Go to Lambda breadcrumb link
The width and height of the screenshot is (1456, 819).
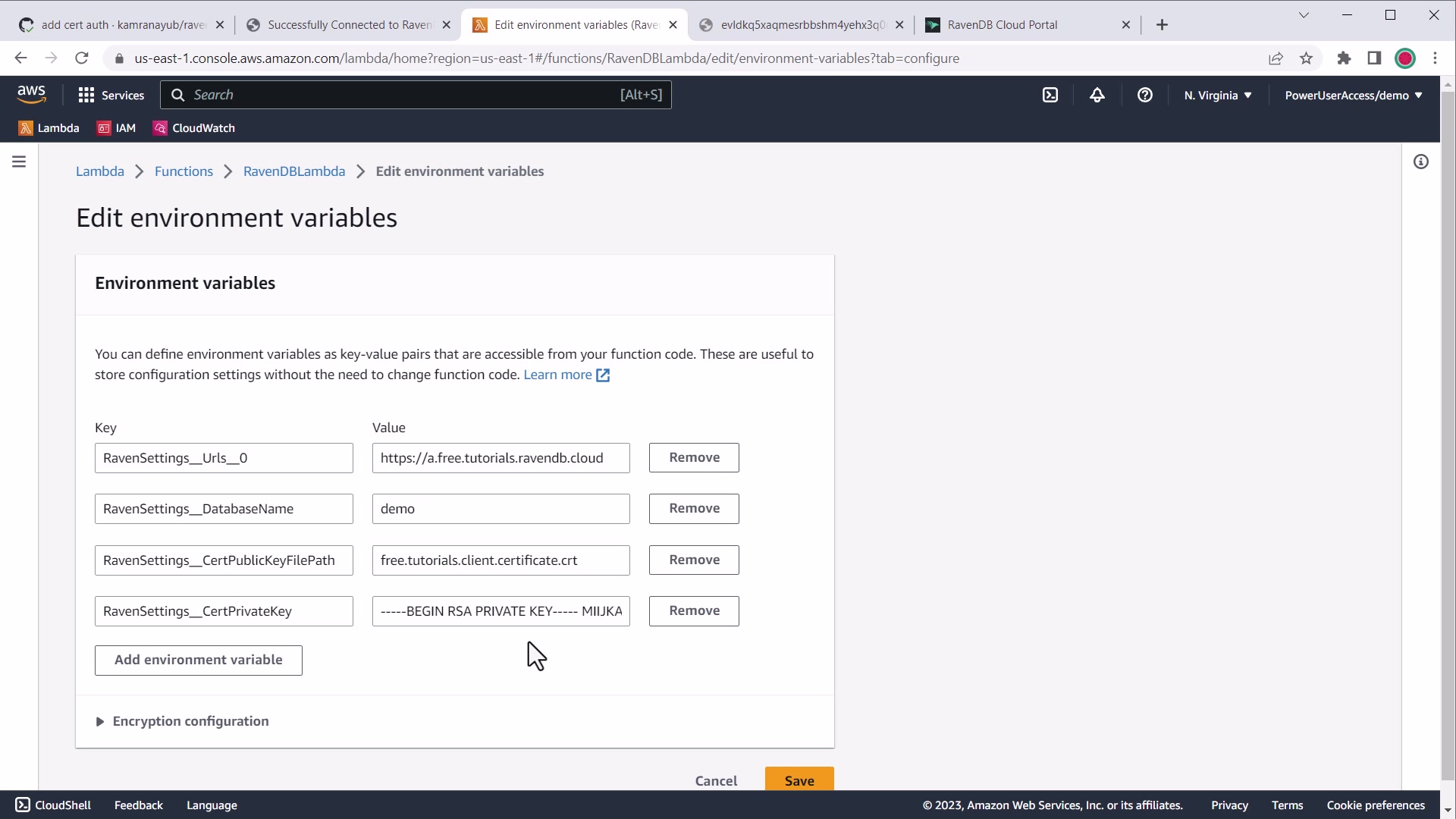point(100,171)
